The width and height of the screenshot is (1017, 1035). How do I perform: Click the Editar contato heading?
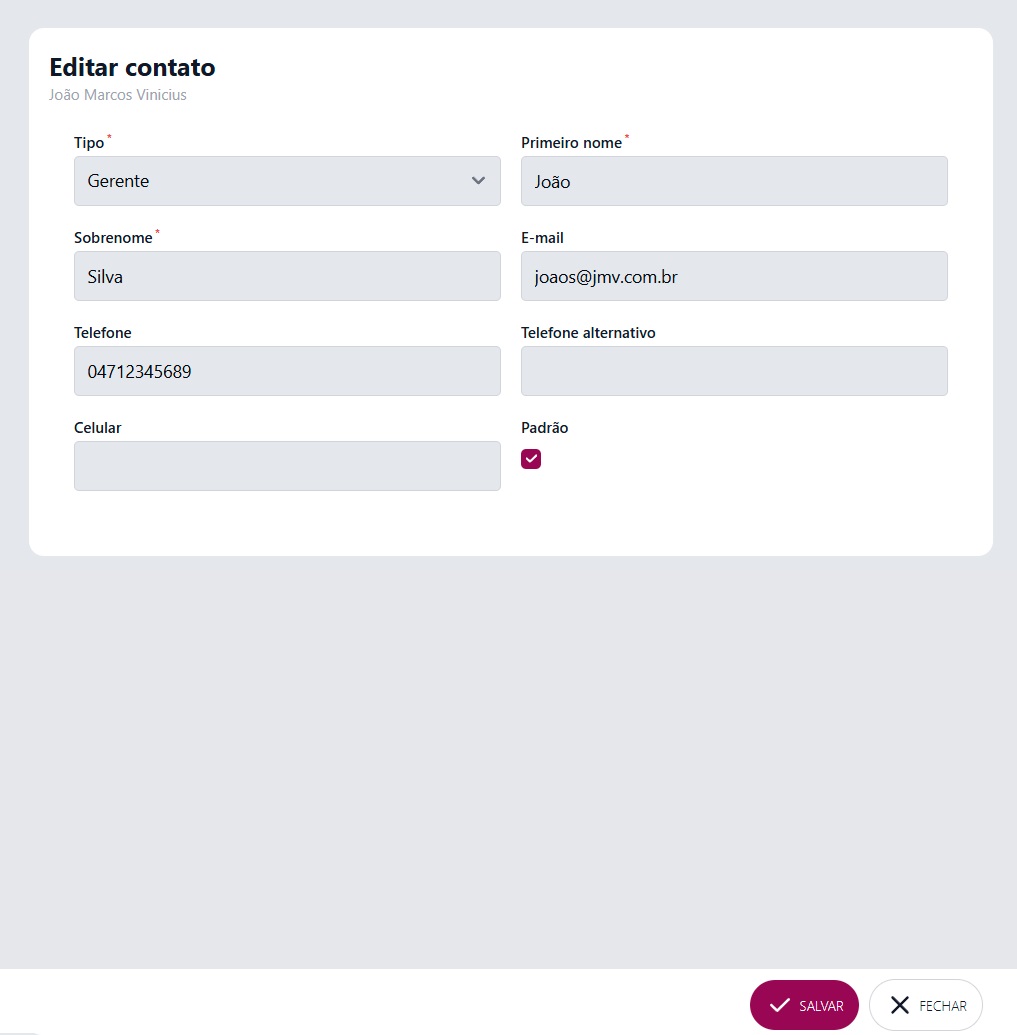[x=132, y=67]
